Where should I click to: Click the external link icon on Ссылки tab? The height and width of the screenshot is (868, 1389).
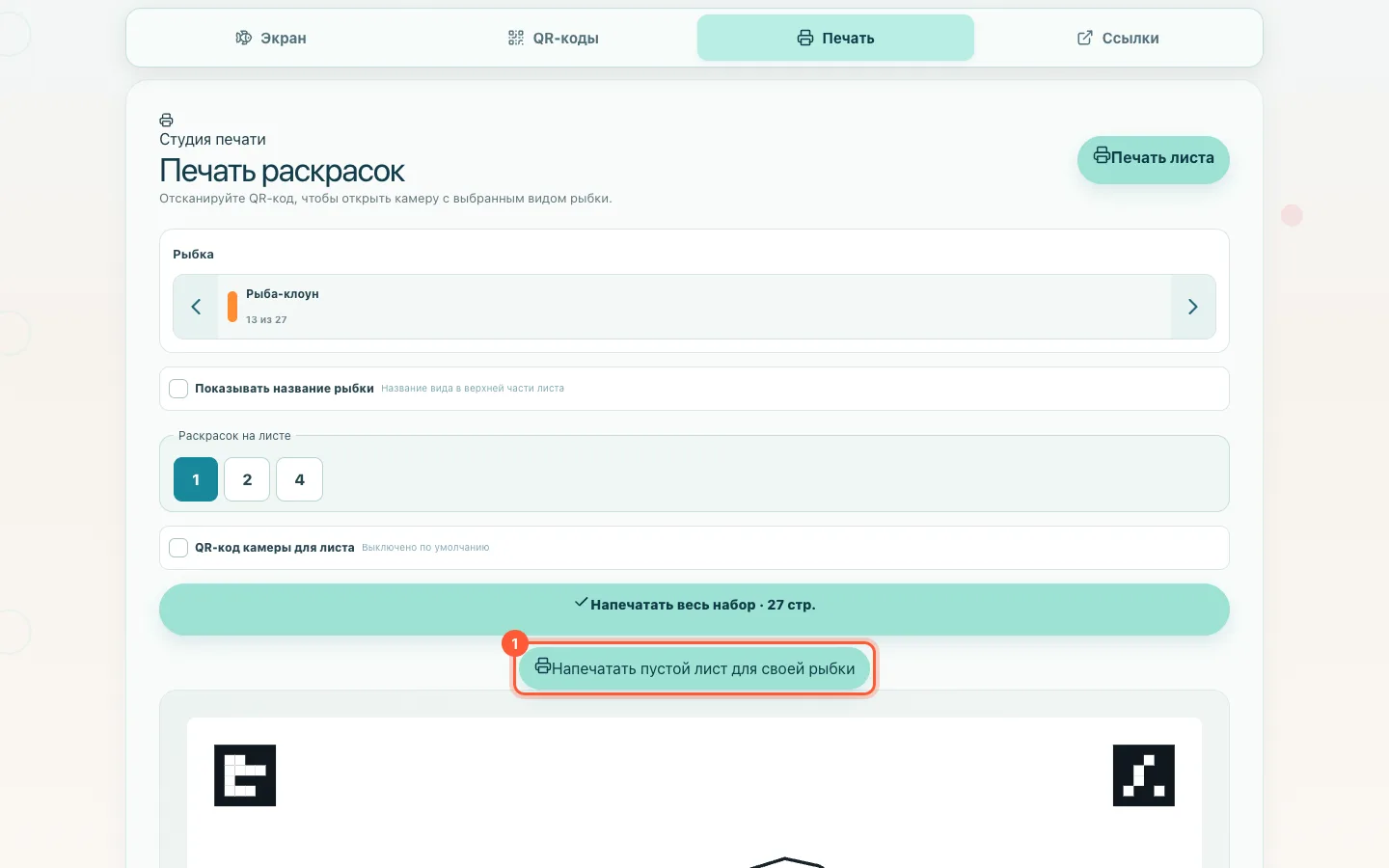point(1085,38)
